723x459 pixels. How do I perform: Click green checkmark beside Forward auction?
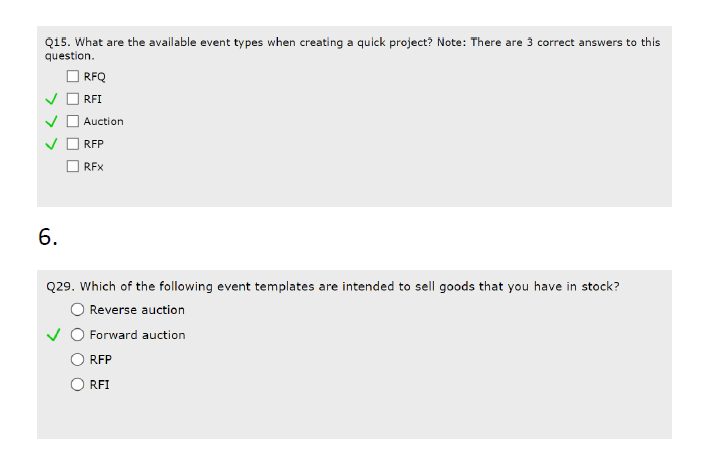[53, 335]
